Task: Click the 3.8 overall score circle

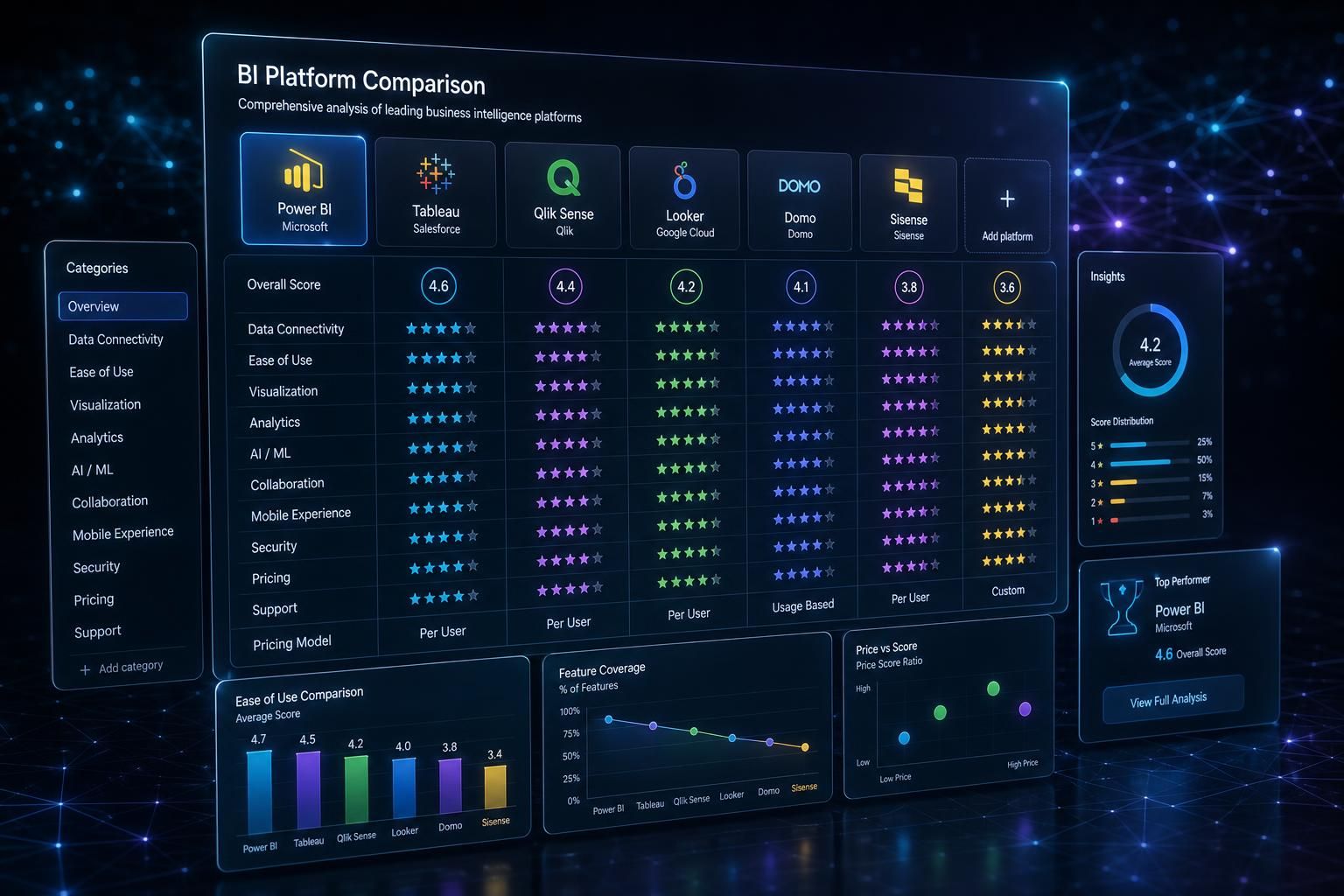Action: [909, 287]
